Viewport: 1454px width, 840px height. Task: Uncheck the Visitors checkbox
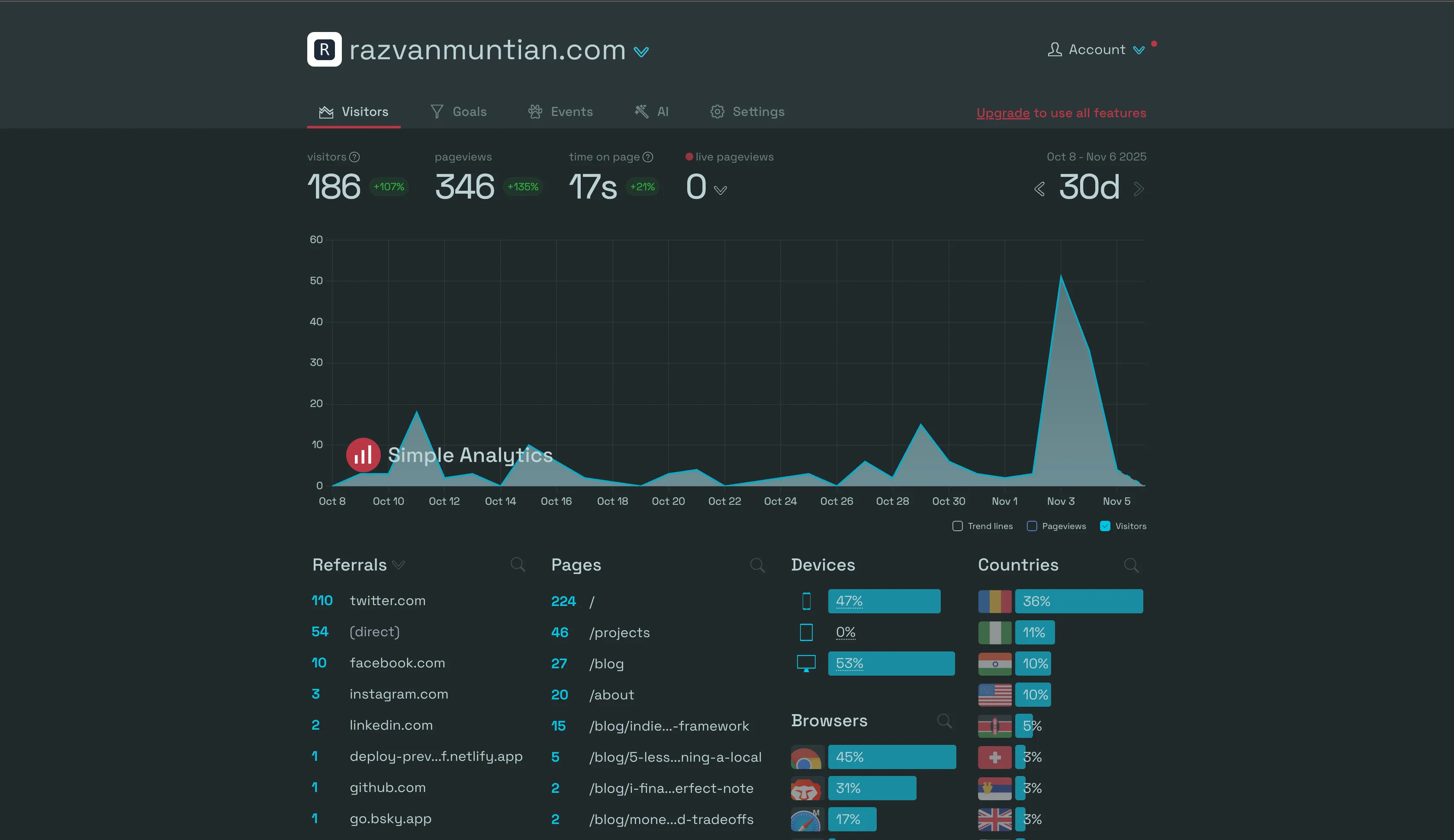[1106, 526]
